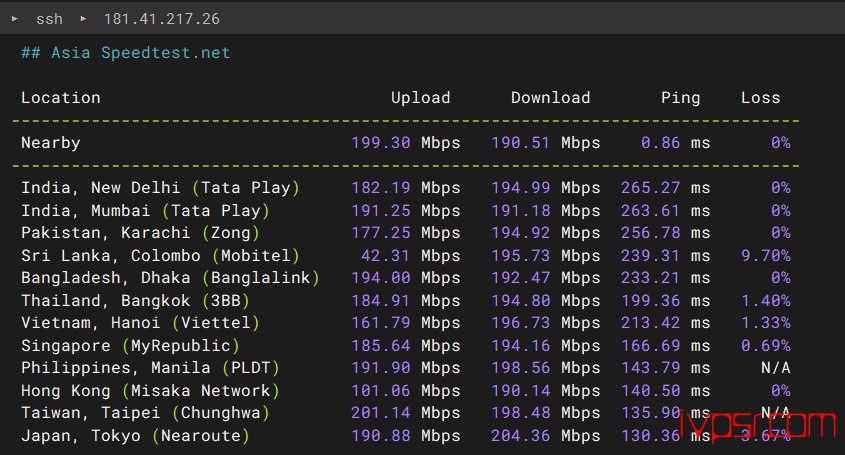Screen dimensions: 845x455
Task: Select Singapore loss value 0.69%
Action: pyautogui.click(x=766, y=346)
